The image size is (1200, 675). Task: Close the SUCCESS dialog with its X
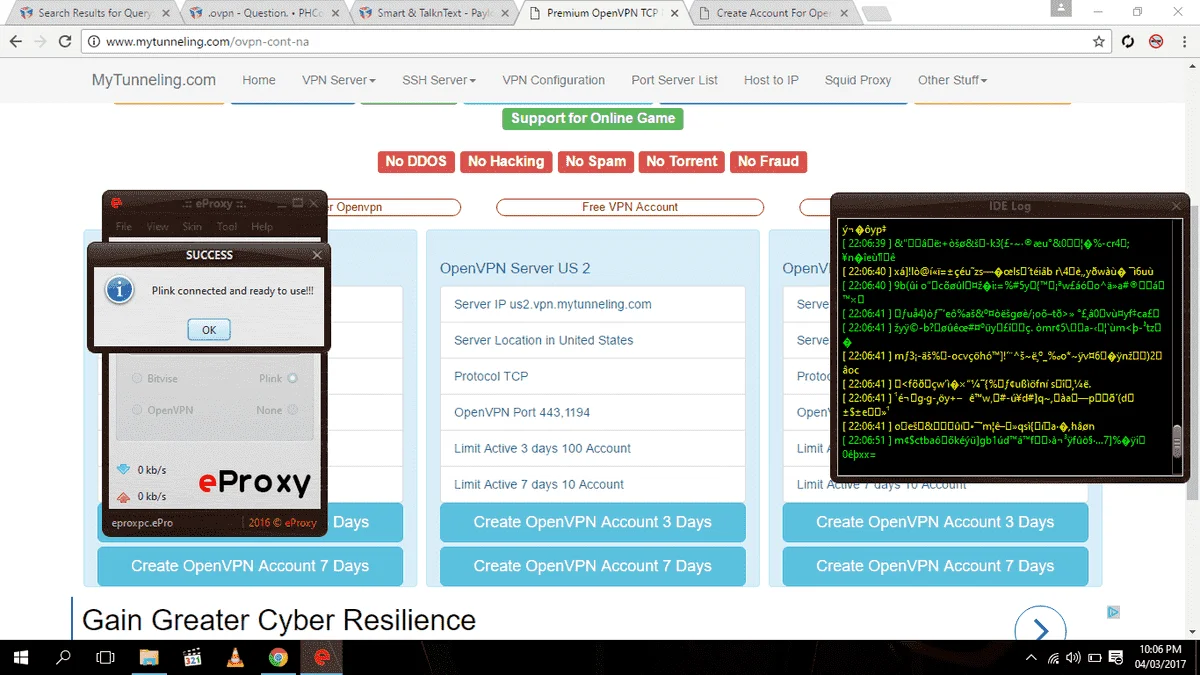coord(317,255)
